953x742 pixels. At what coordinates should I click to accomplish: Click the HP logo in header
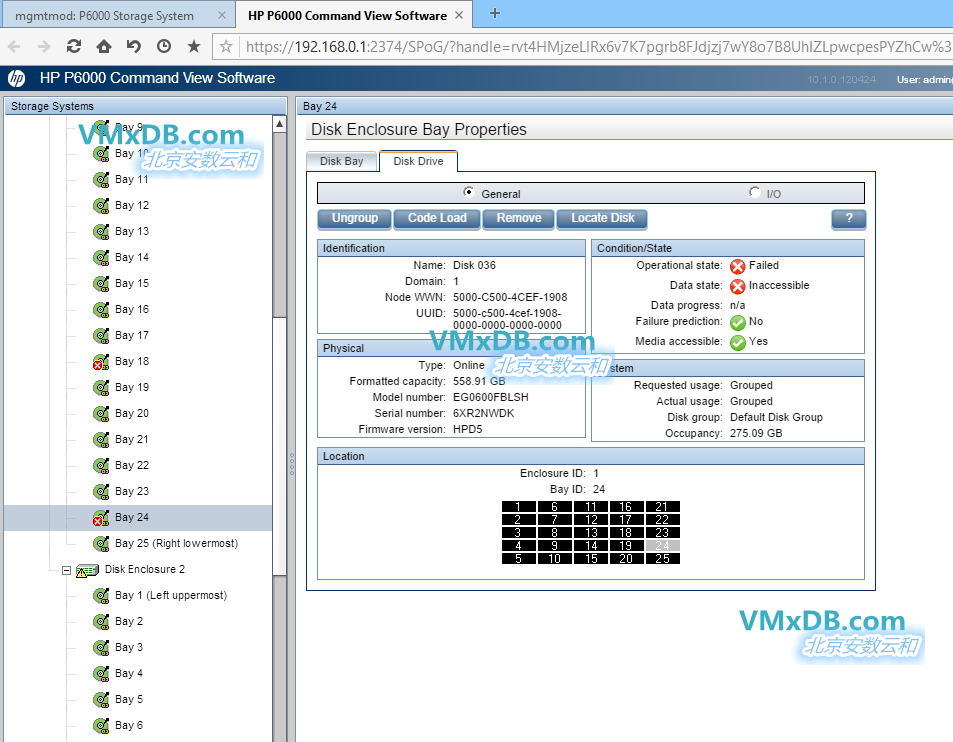[16, 78]
